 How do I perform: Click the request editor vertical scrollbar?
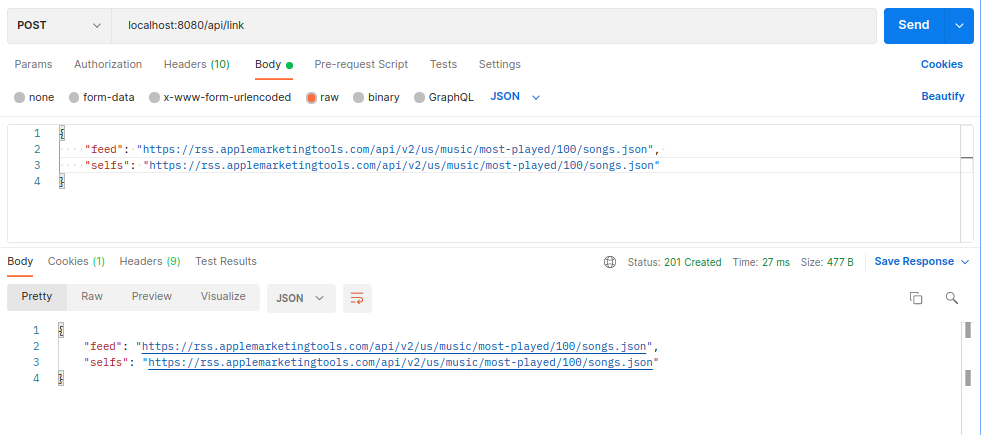coord(966,183)
